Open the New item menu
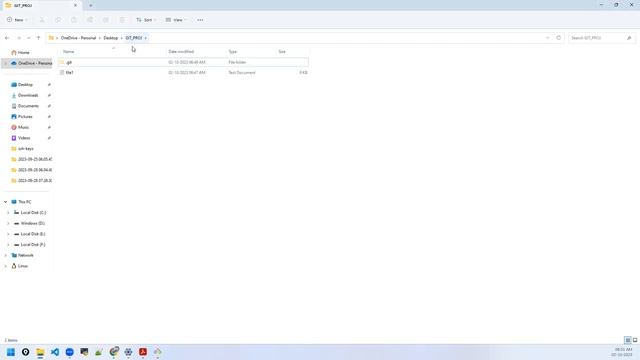Image resolution: width=640 pixels, height=360 pixels. 17,20
